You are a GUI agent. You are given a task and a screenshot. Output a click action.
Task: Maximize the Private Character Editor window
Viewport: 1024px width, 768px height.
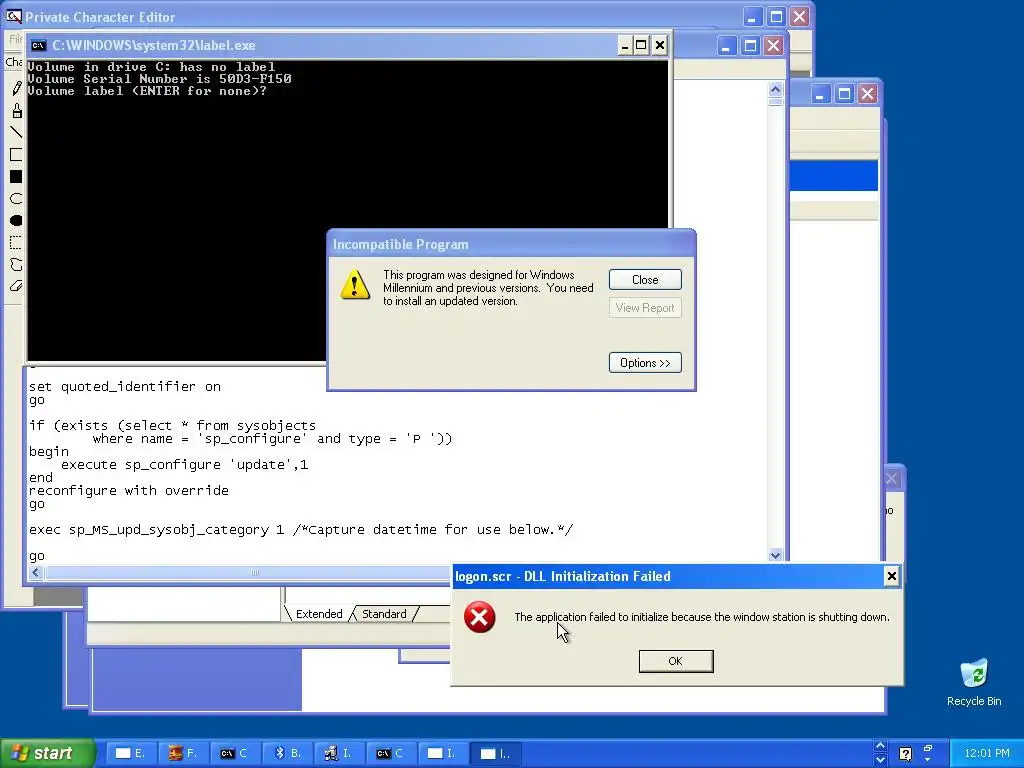[776, 16]
